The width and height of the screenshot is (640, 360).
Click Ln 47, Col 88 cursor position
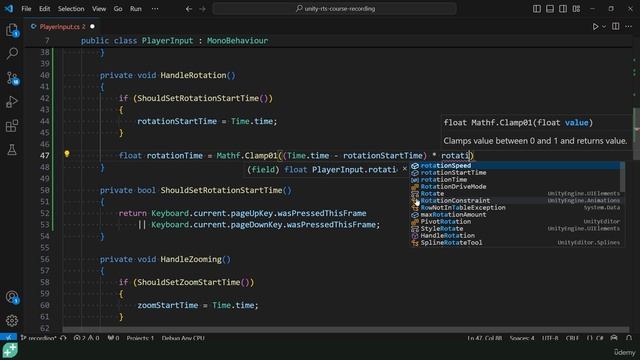click(x=484, y=338)
